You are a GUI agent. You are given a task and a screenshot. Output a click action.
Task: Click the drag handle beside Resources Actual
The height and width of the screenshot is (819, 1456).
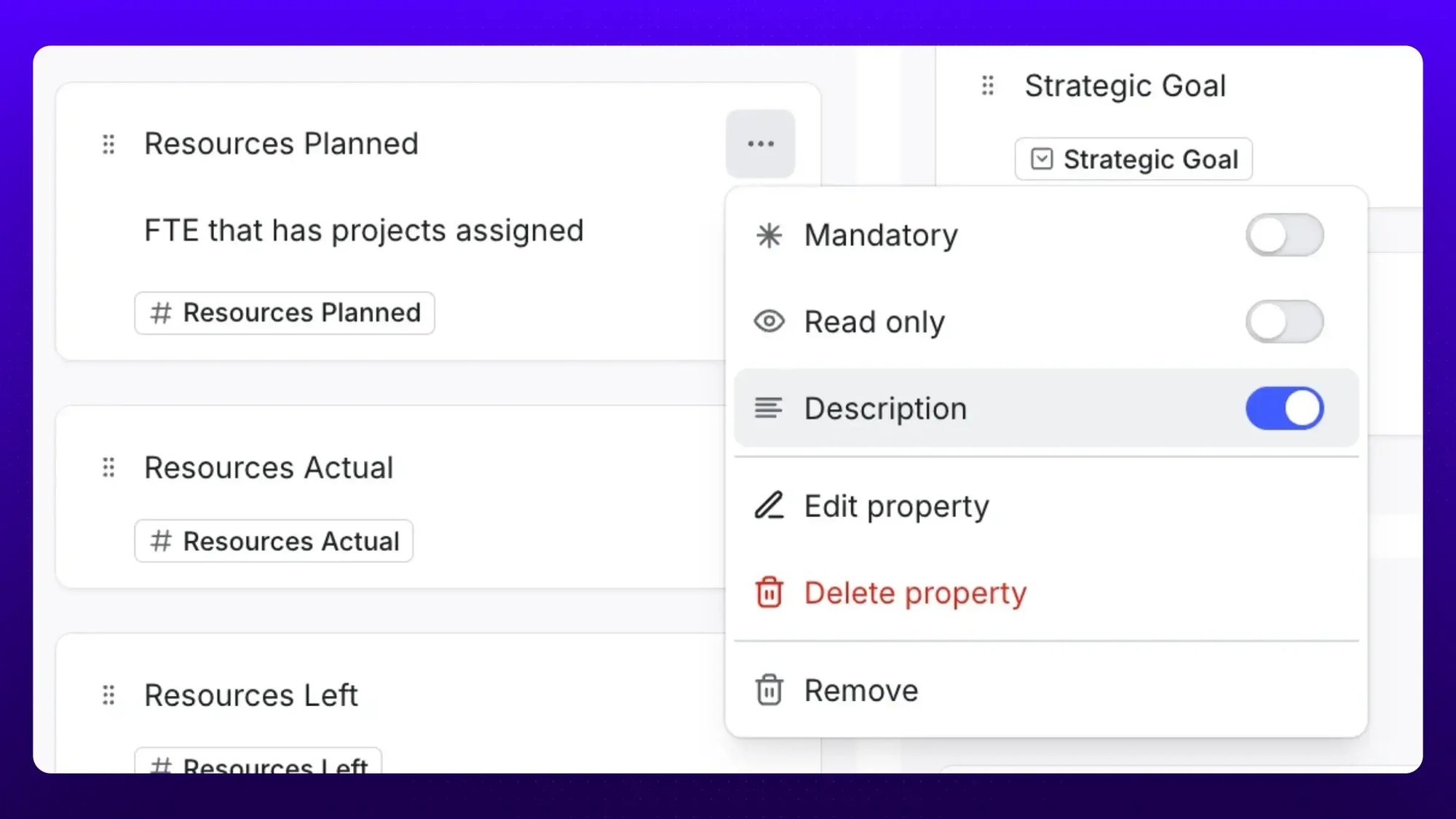pyautogui.click(x=108, y=467)
